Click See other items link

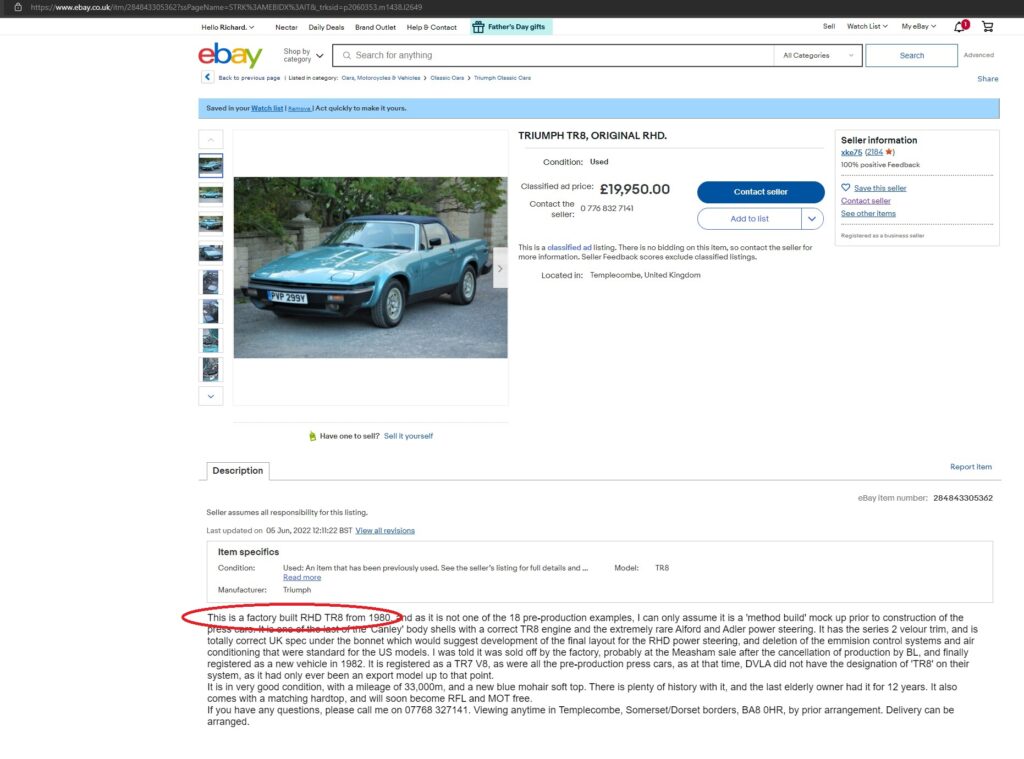868,214
